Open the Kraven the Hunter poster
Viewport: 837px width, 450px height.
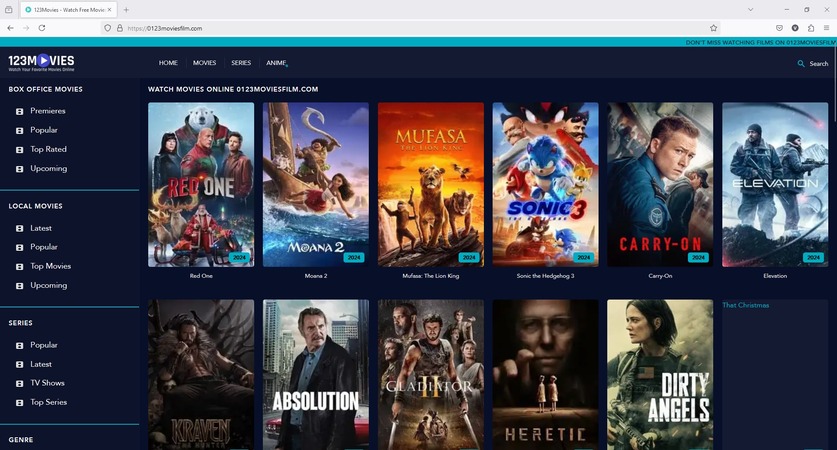pos(201,375)
